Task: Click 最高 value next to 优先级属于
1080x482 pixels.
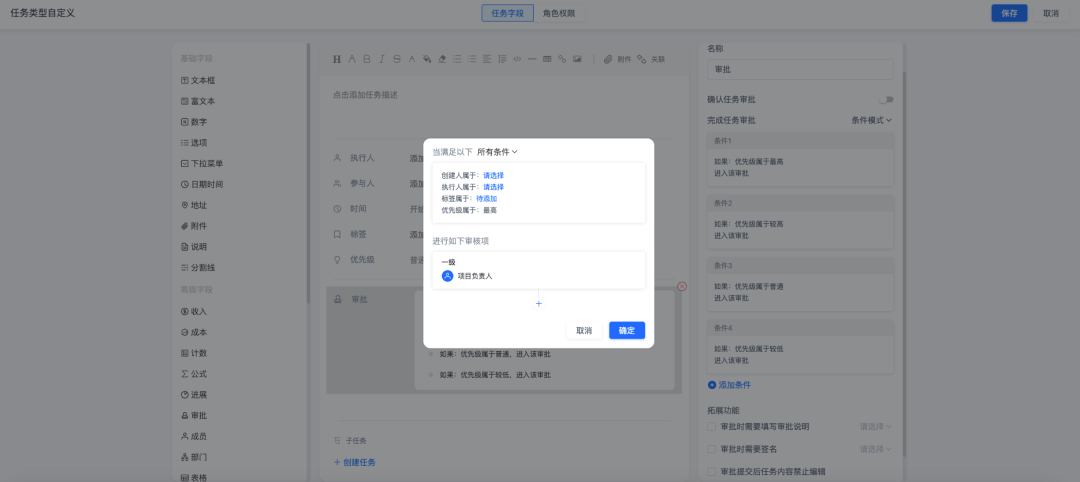Action: (490, 210)
